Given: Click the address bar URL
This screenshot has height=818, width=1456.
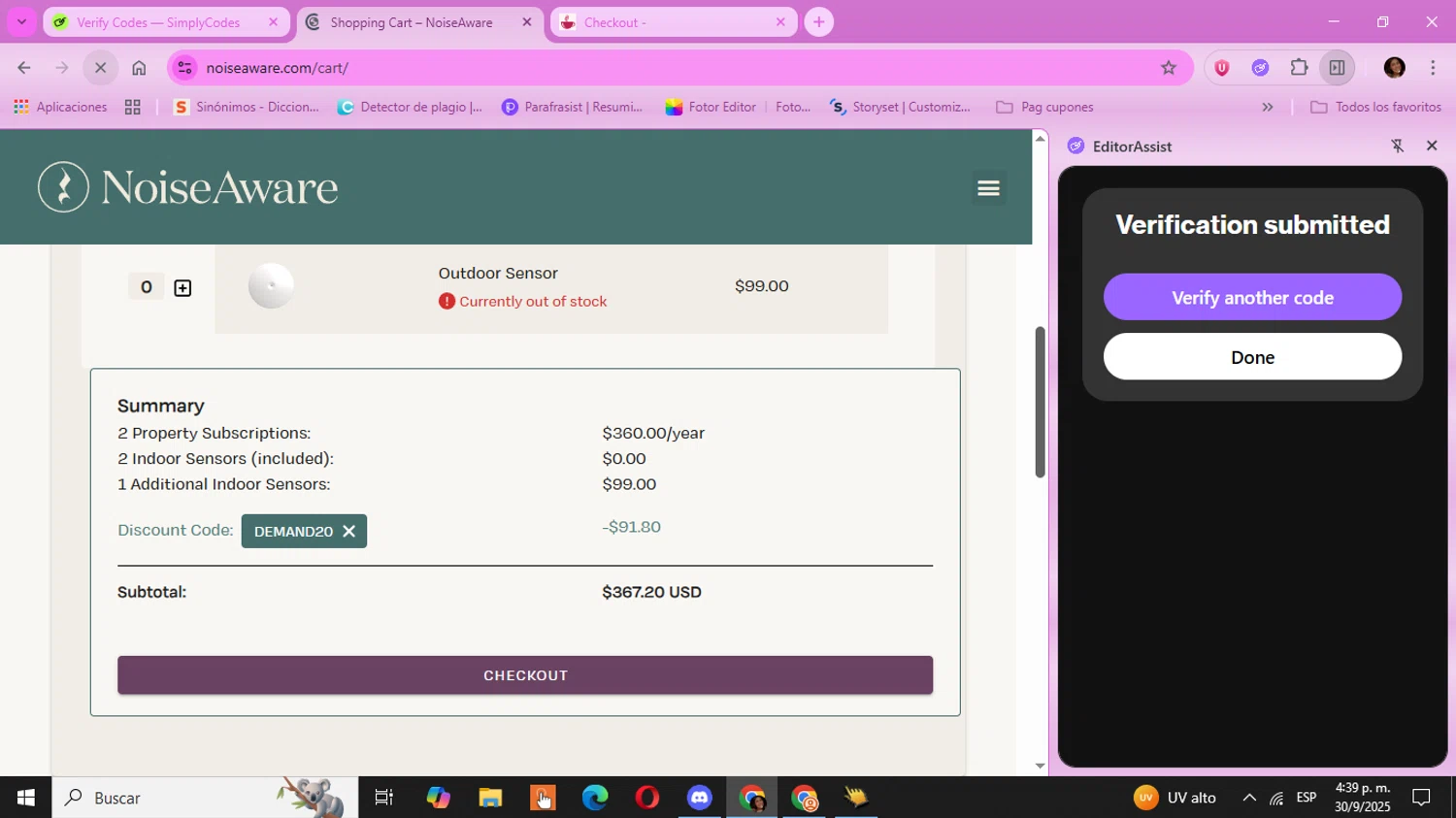Looking at the screenshot, I should [x=277, y=68].
